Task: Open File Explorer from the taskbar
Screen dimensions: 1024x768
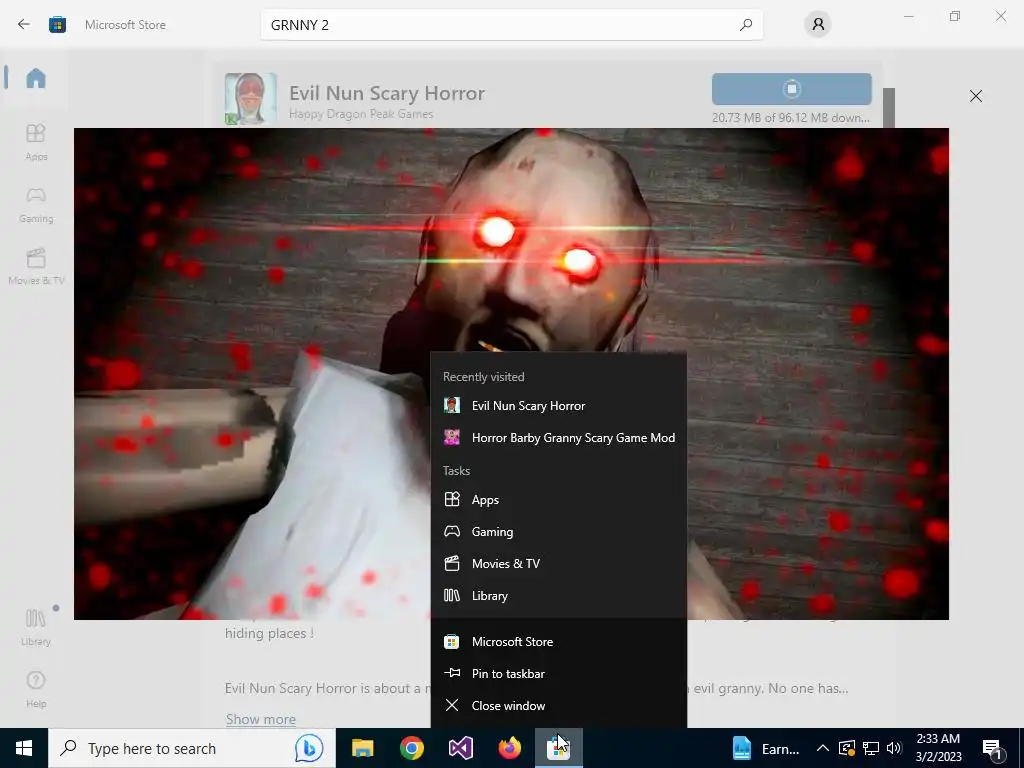Action: point(362,748)
